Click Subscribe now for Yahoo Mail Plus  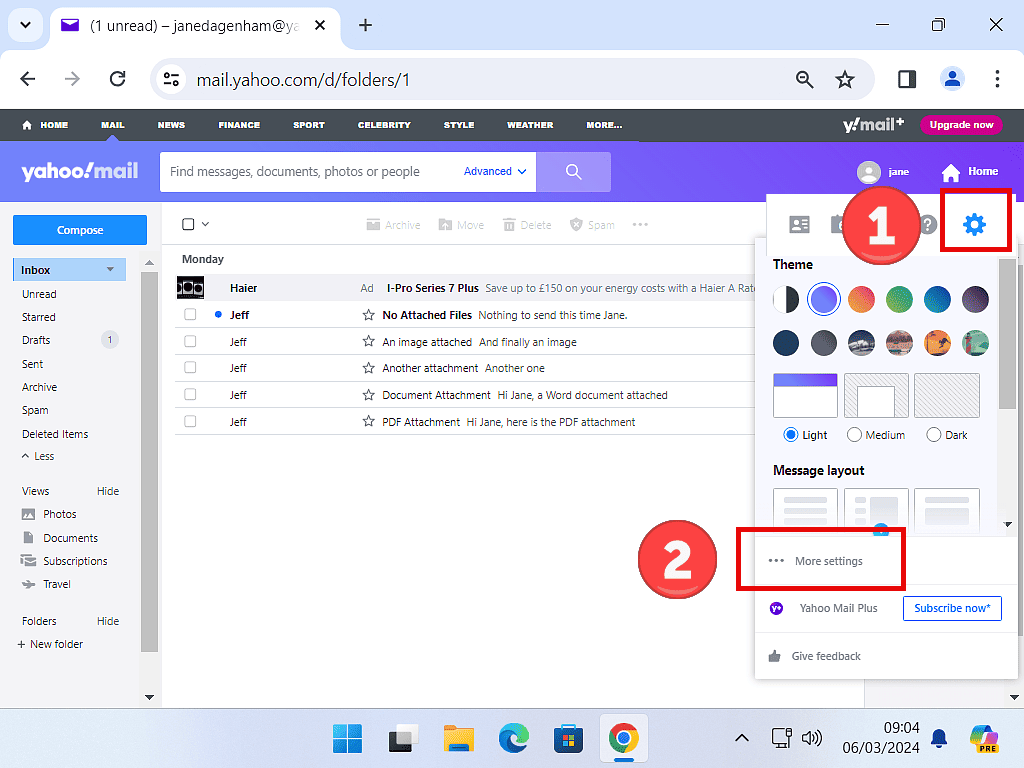point(952,608)
